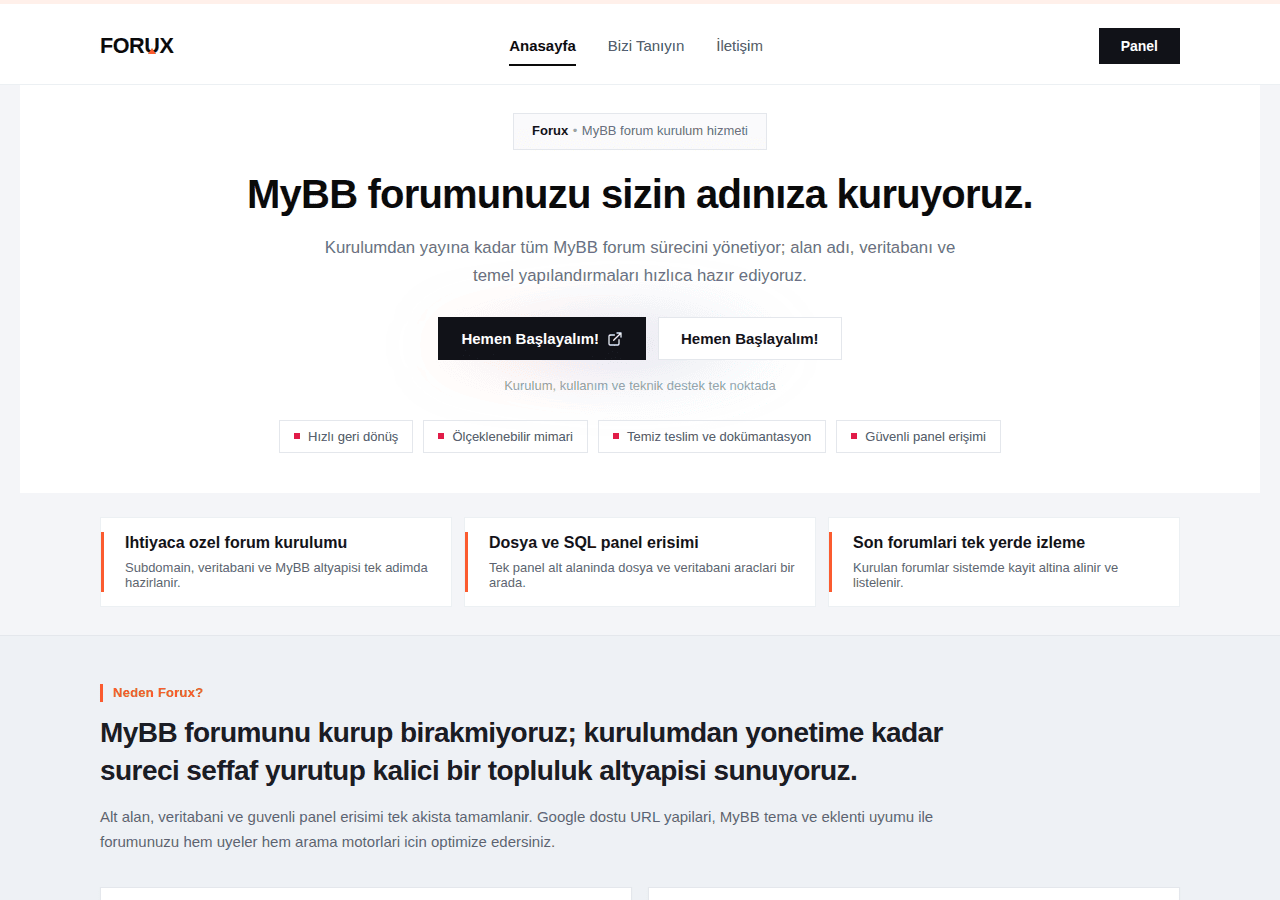Select the Hızlı geri dönüş chip

[346, 437]
